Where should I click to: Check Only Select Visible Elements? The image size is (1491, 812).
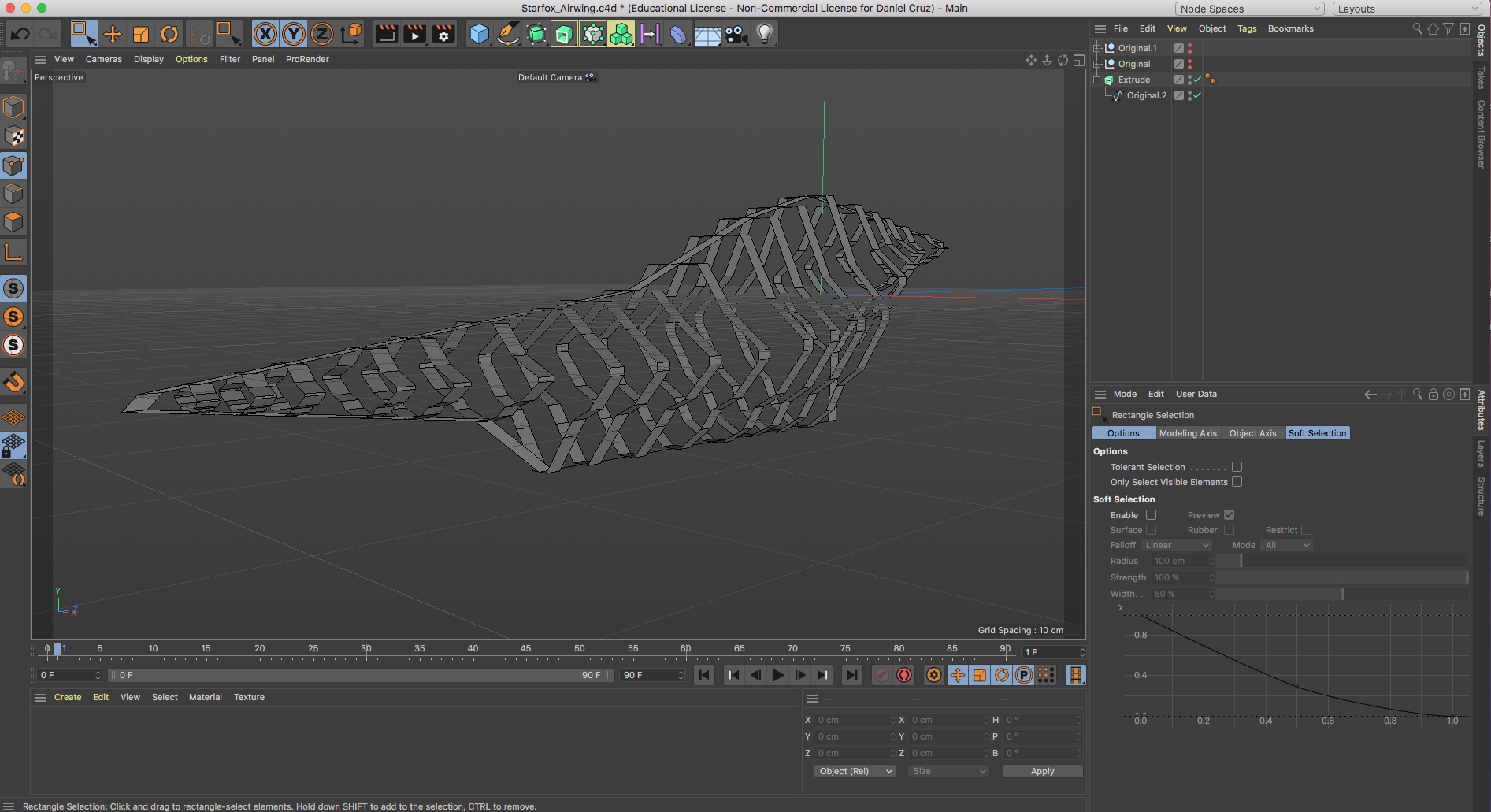[x=1237, y=482]
